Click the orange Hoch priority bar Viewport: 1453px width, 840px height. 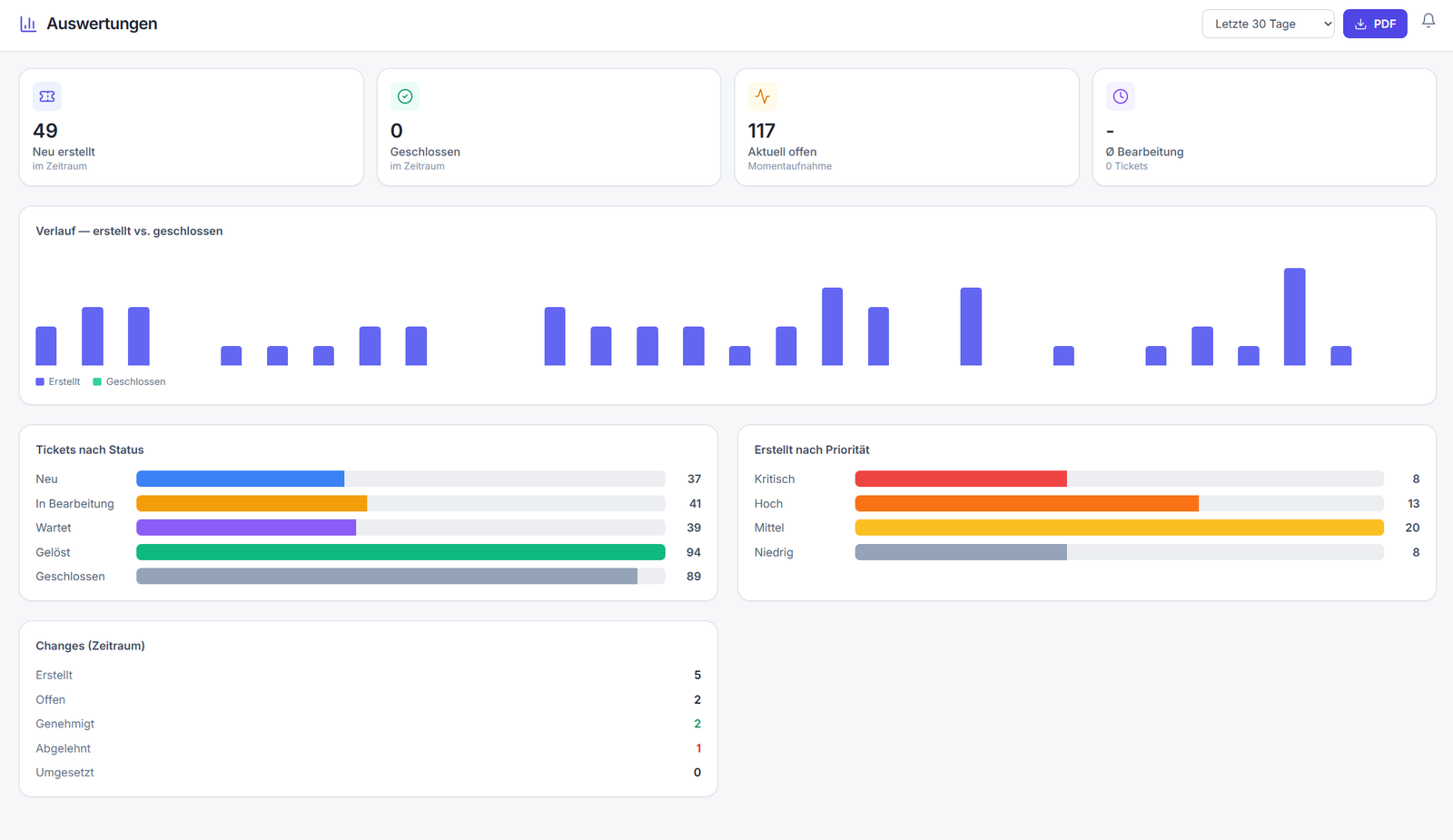tap(1027, 503)
